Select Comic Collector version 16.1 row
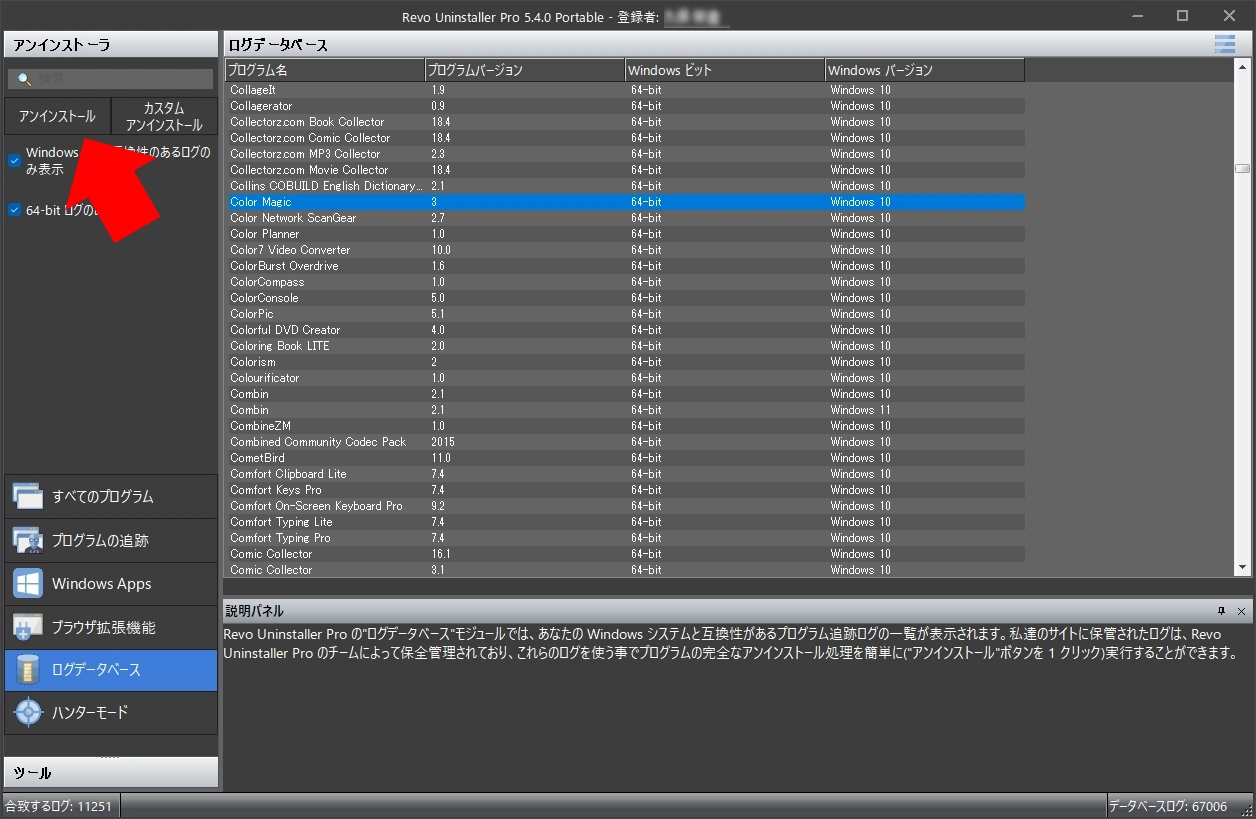This screenshot has height=819, width=1256. 625,554
